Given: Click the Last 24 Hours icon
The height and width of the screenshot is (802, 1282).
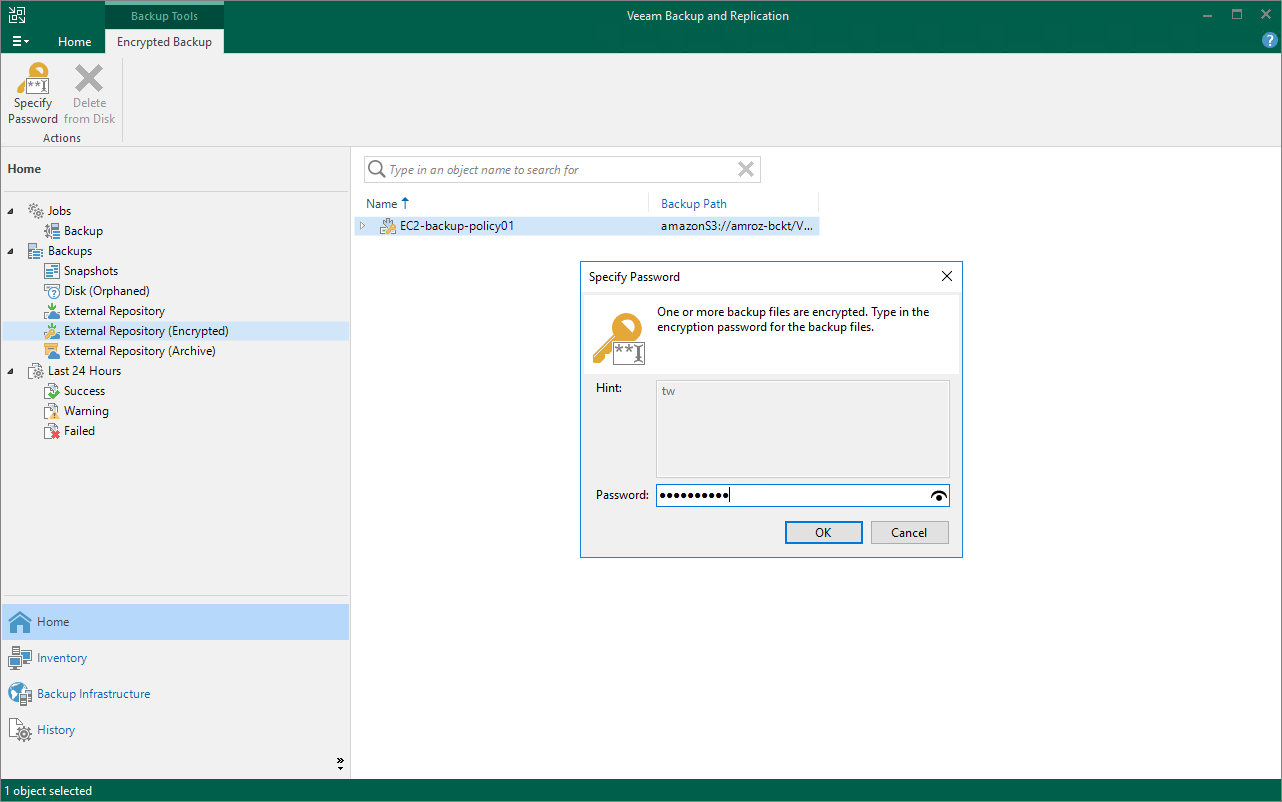Looking at the screenshot, I should (36, 371).
